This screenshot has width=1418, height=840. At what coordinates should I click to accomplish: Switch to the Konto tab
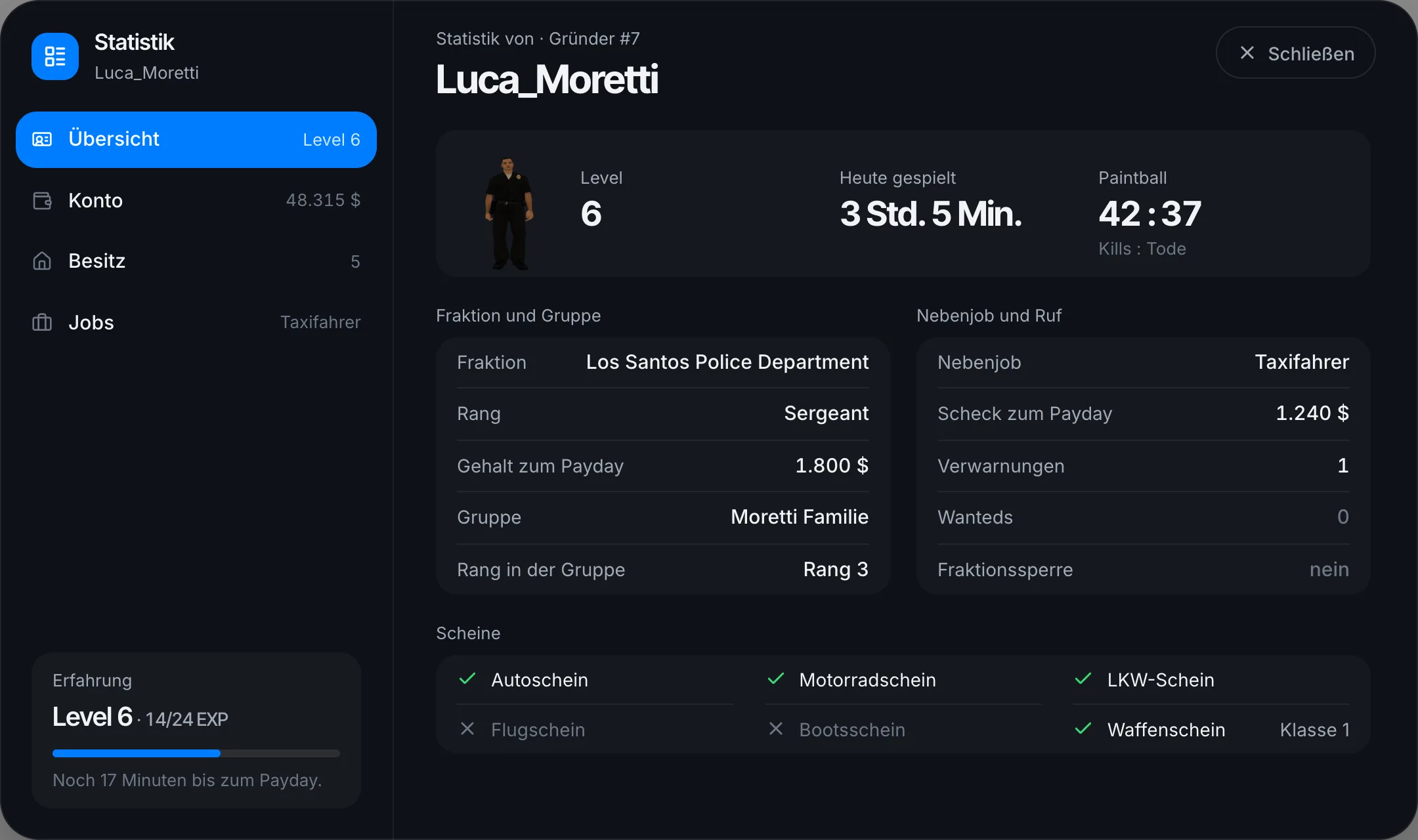pos(196,200)
